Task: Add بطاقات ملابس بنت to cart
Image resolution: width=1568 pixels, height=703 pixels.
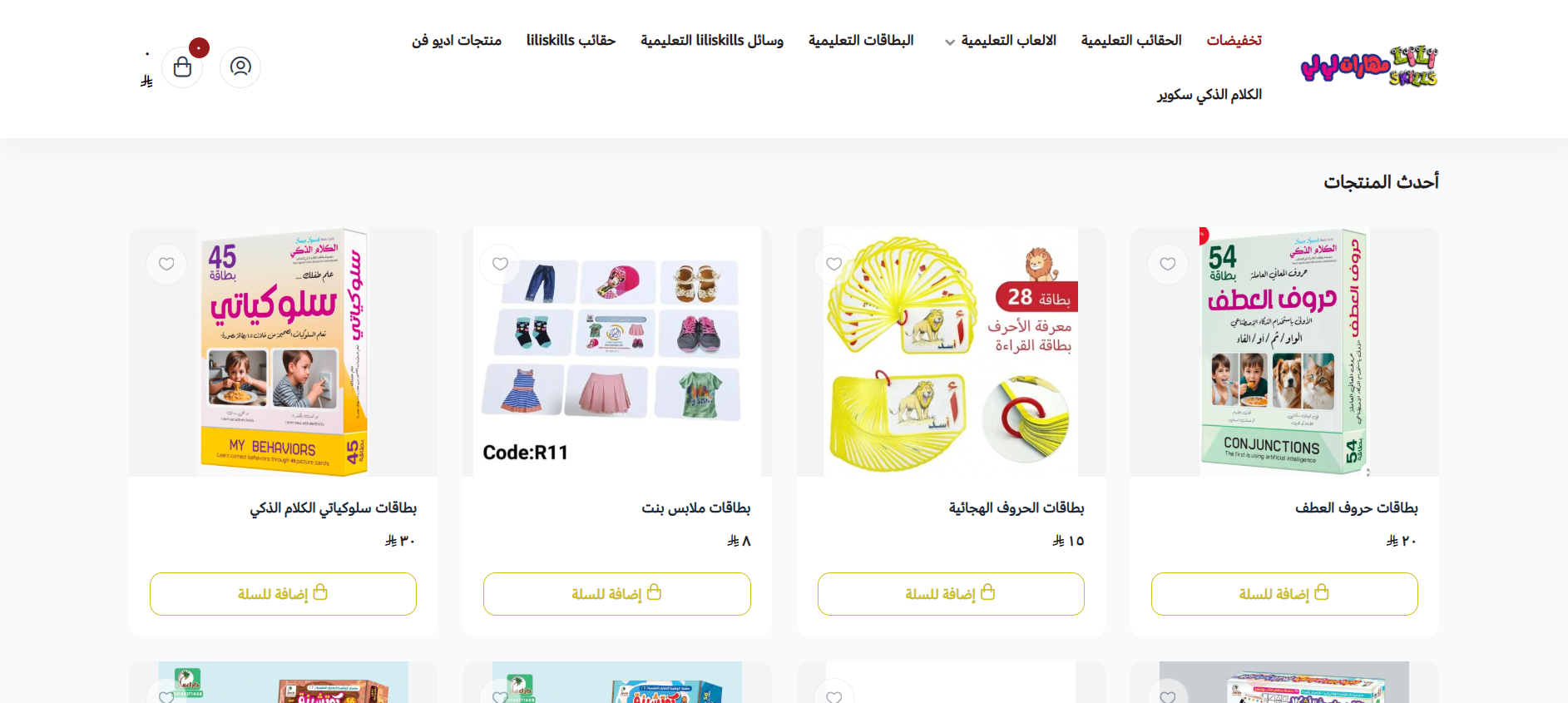Action: click(617, 594)
